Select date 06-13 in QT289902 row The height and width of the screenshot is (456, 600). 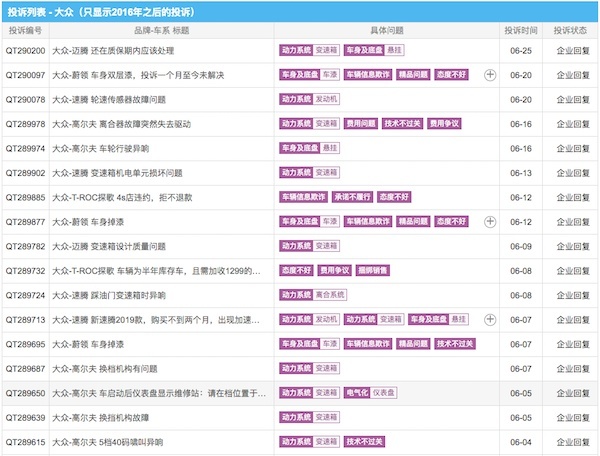[521, 173]
